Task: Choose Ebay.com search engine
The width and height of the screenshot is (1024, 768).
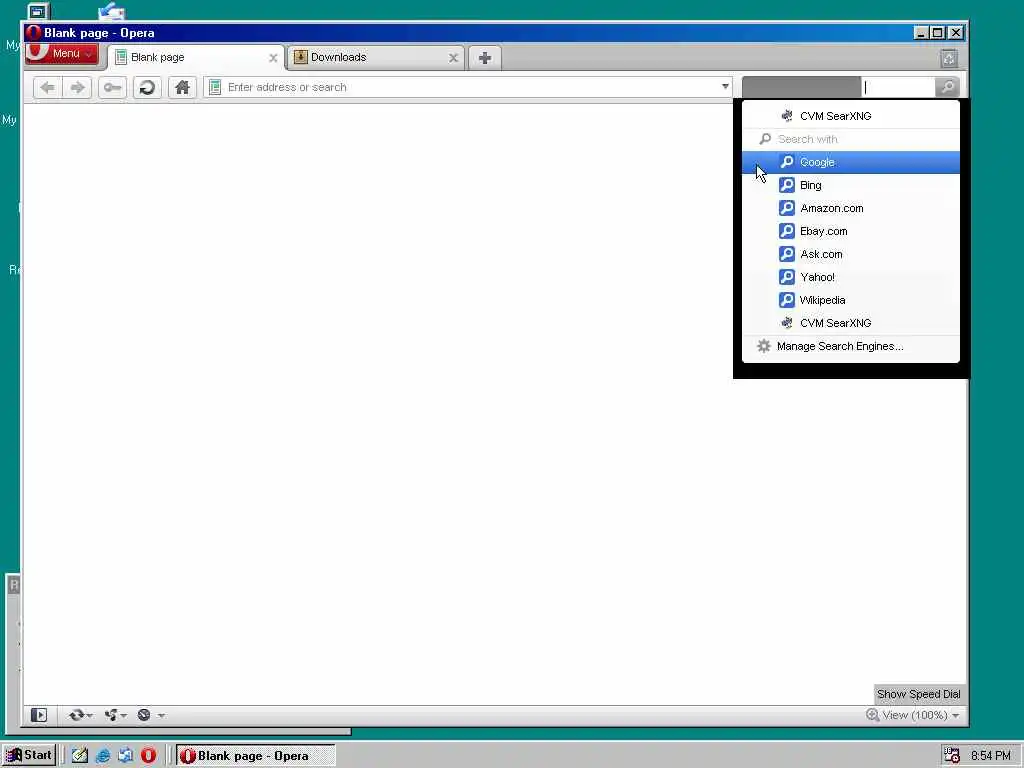Action: point(851,231)
